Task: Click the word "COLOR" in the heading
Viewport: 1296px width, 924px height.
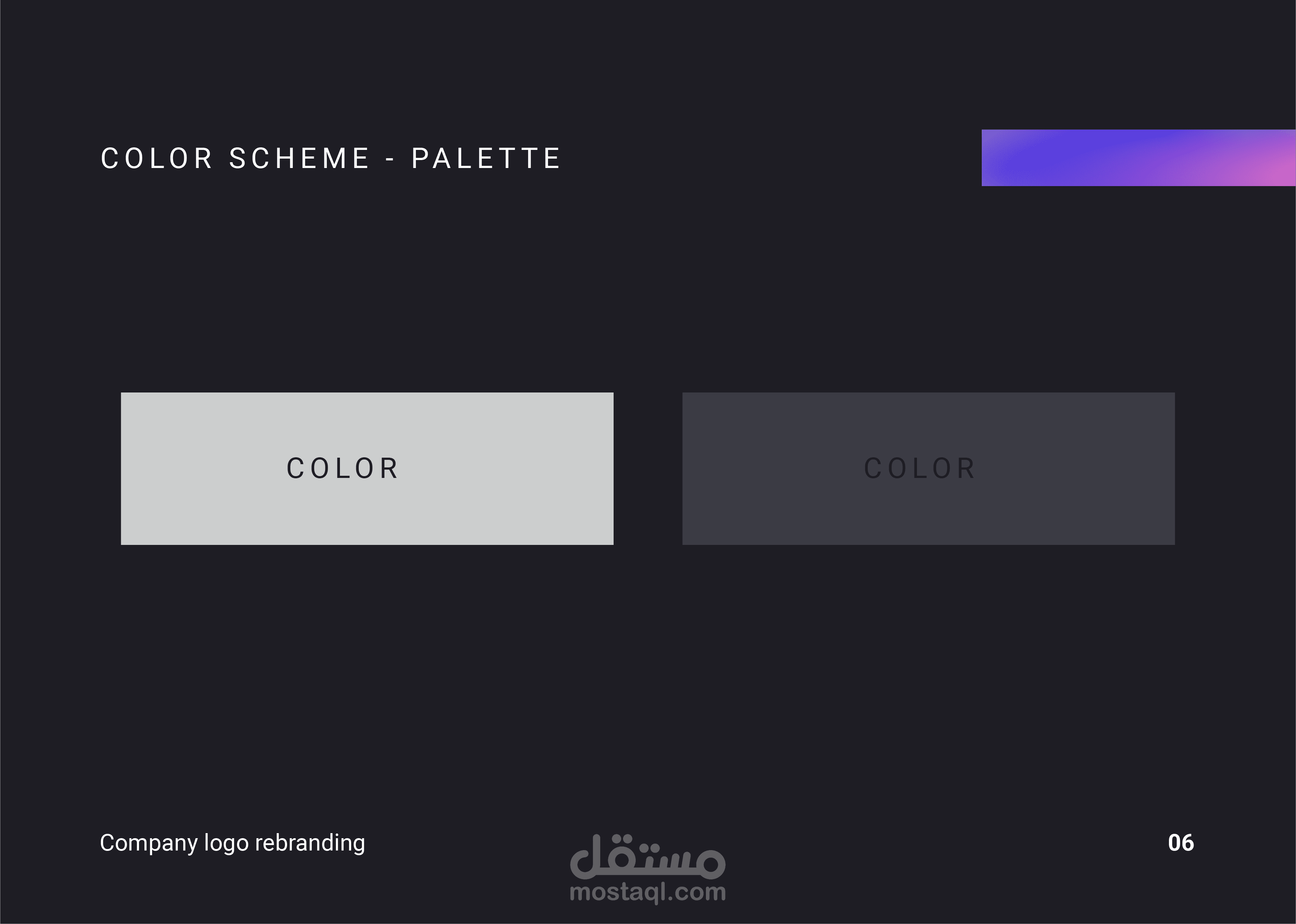Action: click(x=156, y=158)
